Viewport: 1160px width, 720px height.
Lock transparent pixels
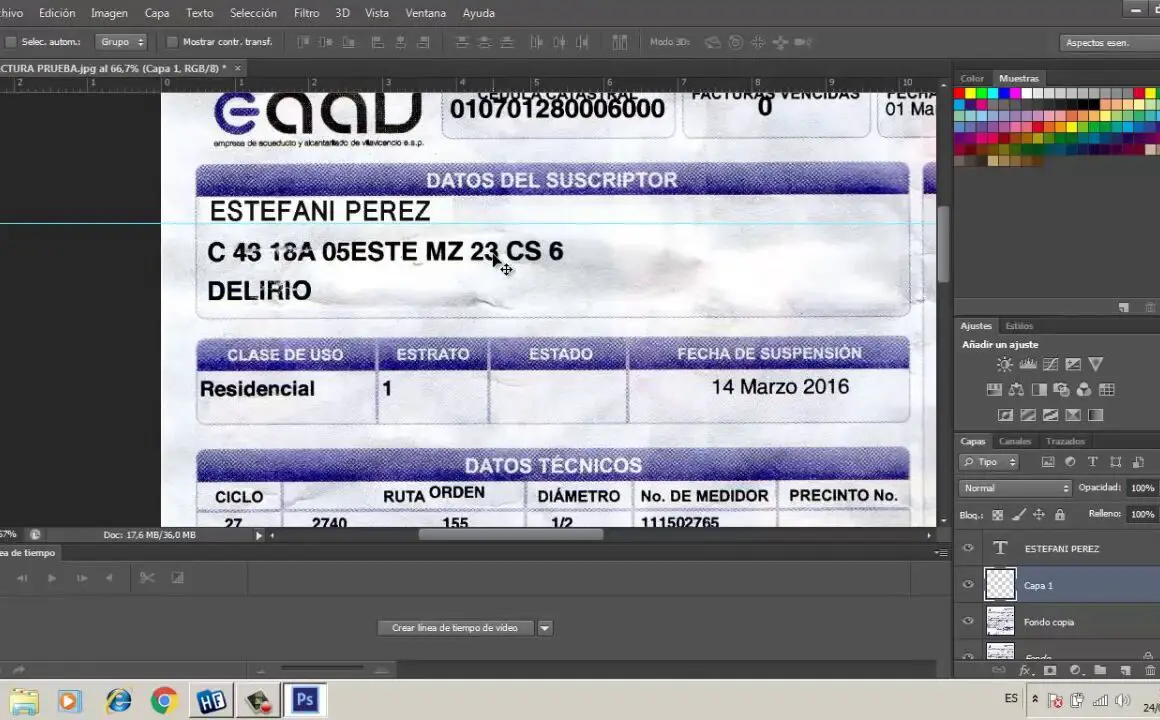tap(997, 514)
